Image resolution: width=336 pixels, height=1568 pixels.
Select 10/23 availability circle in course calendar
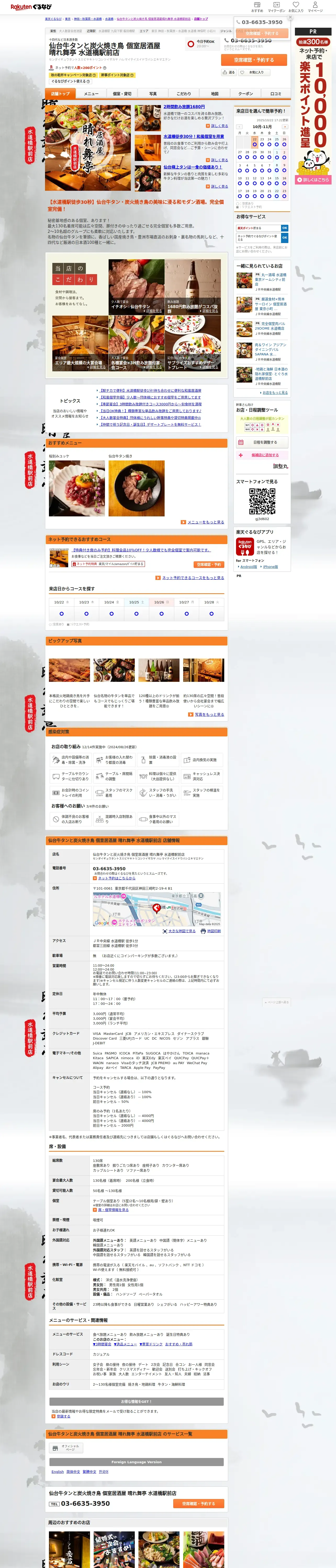pyautogui.click(x=86, y=614)
